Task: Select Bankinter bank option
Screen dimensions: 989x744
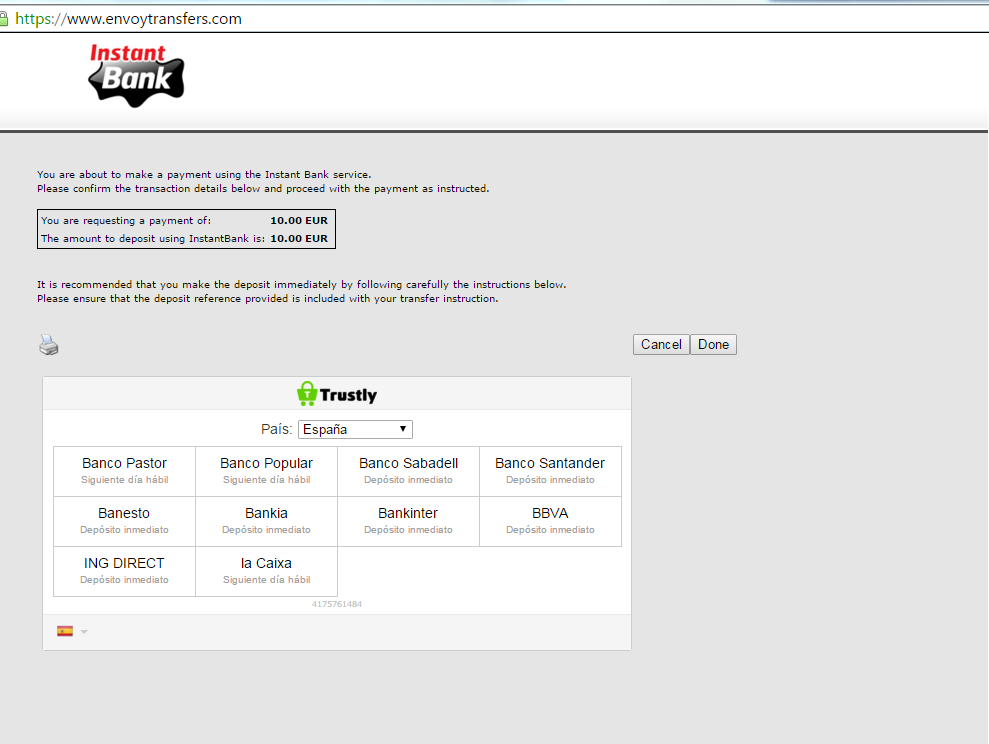Action: (408, 521)
